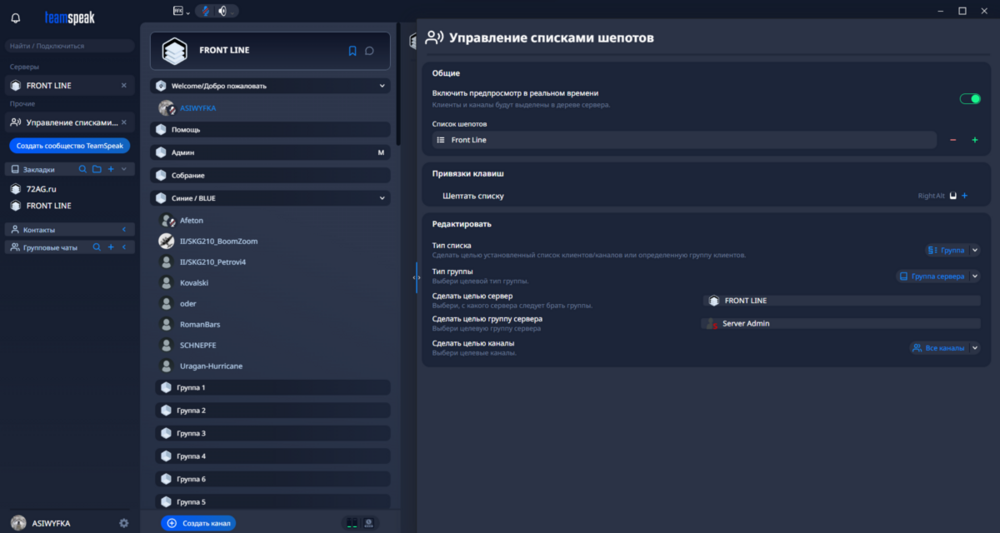Open the Группа 1 channel
Image resolution: width=1000 pixels, height=533 pixels.
point(273,388)
